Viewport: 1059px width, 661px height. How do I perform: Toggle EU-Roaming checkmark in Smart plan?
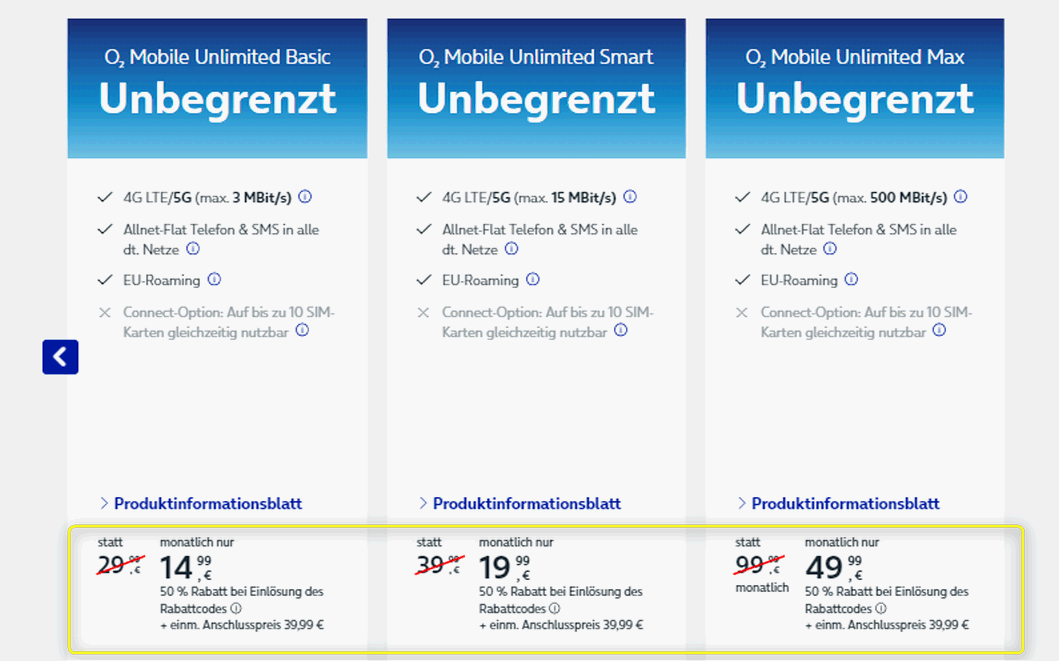422,279
